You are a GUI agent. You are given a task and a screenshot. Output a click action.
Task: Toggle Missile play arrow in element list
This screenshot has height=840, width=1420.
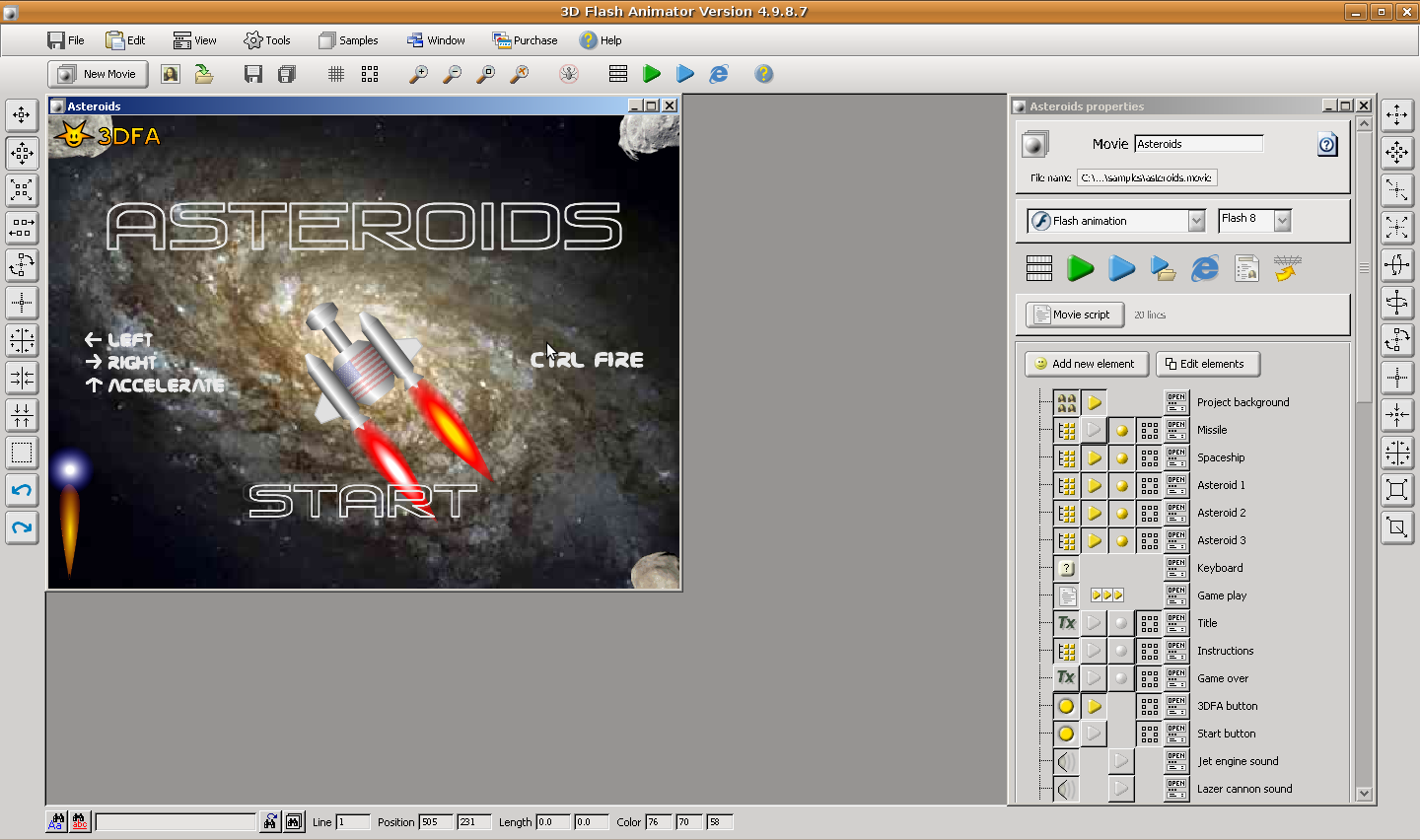pos(1094,430)
